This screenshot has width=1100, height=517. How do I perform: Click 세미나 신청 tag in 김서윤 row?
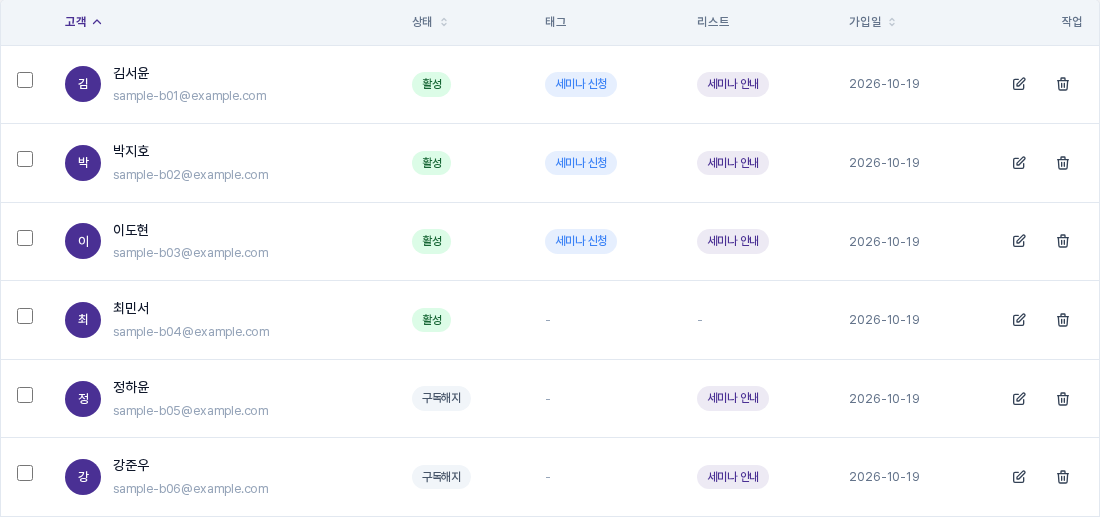[x=581, y=84]
